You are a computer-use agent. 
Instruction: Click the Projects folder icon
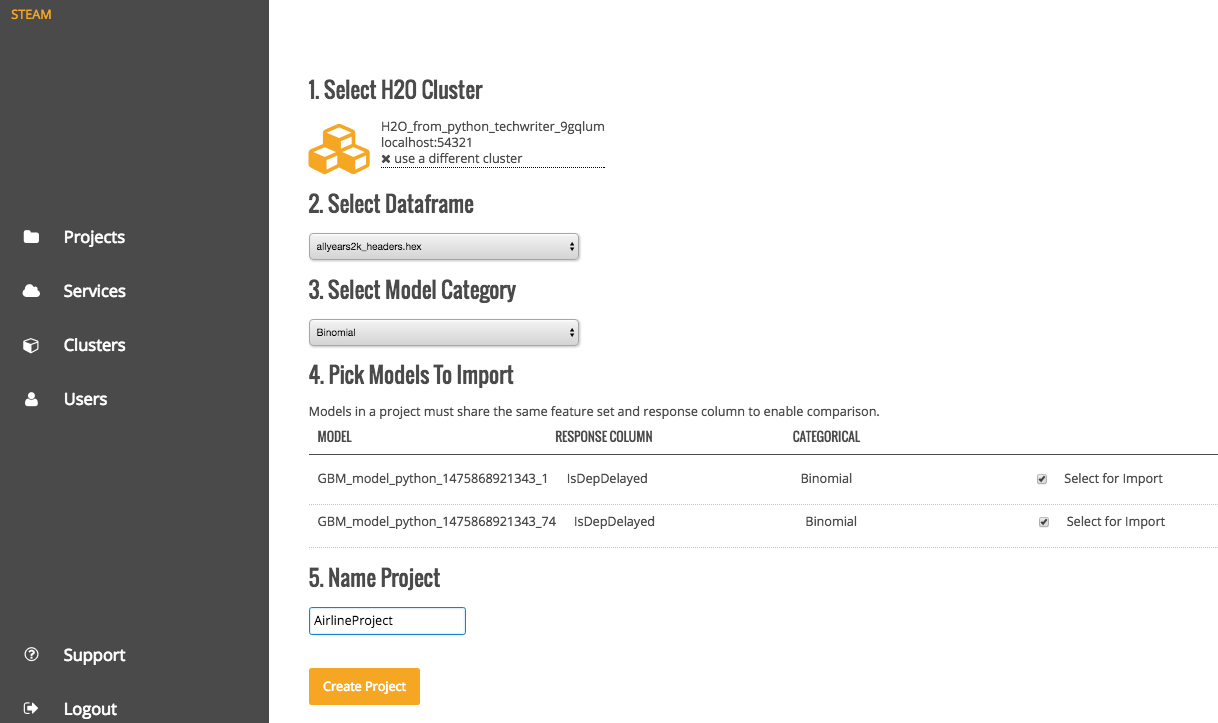pos(31,237)
